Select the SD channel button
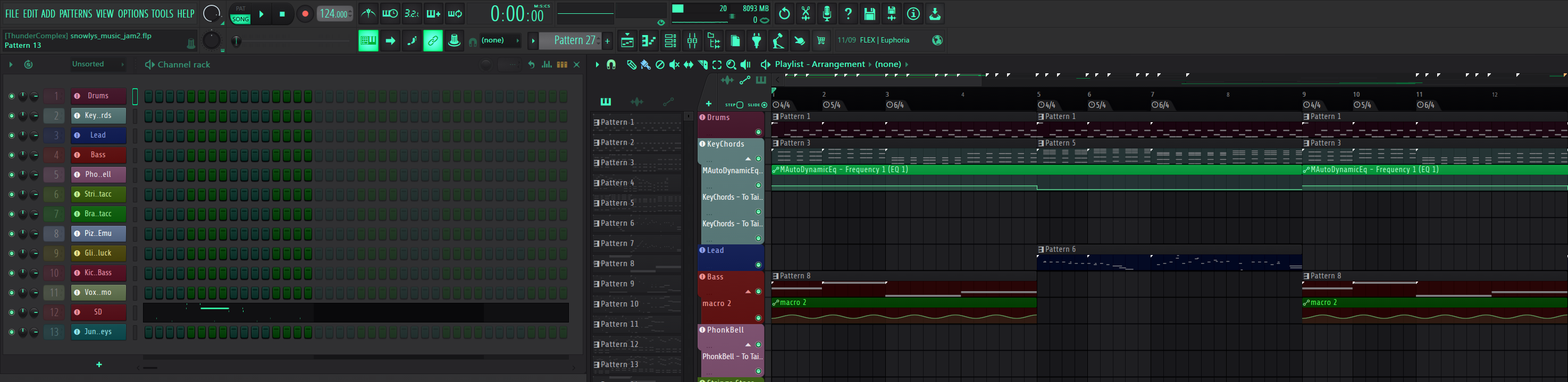Screen dimensions: 1568x382 point(98,312)
